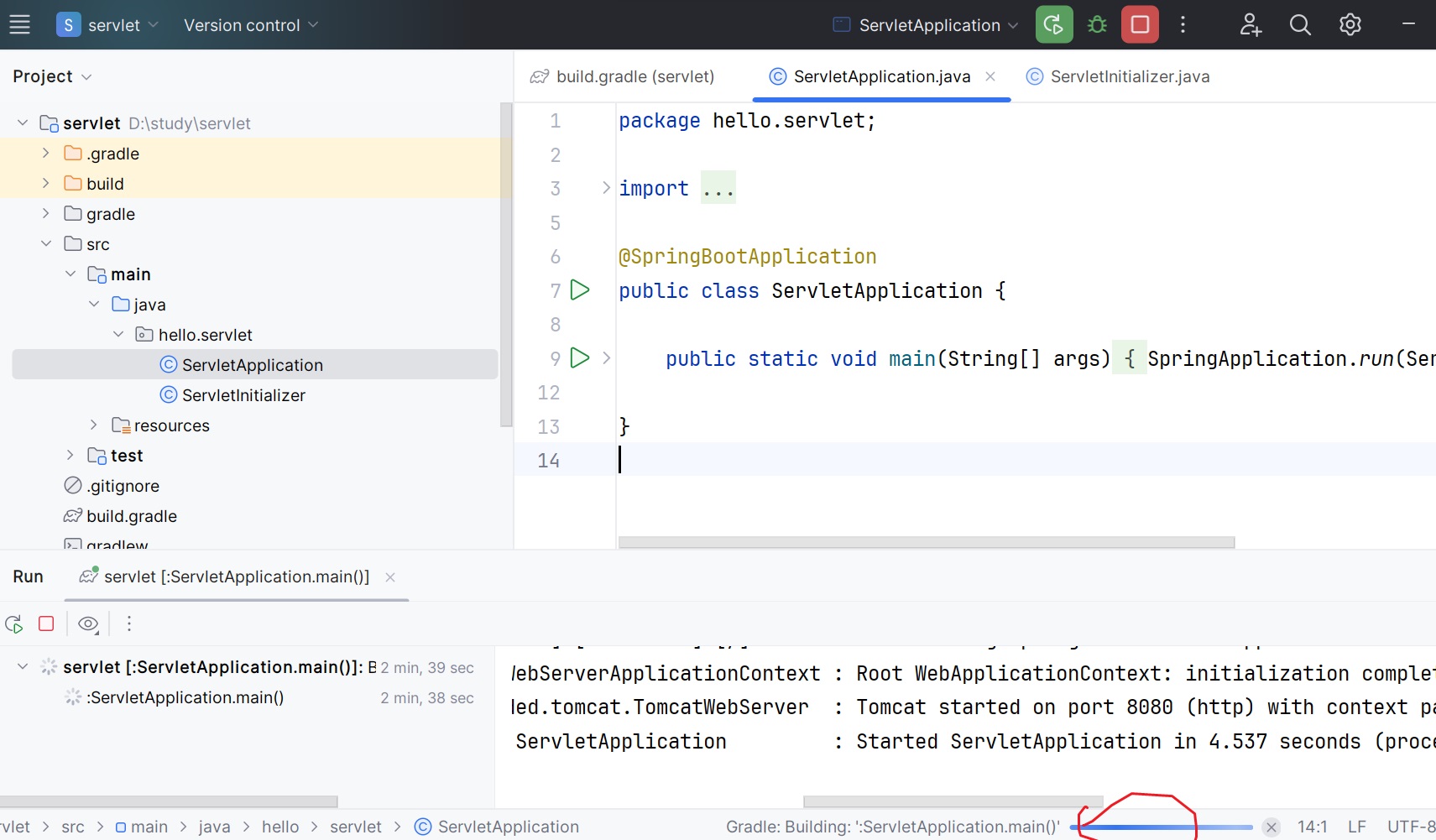Viewport: 1436px width, 840px height.
Task: Stop process in the Run panel toolbar
Action: click(46, 623)
